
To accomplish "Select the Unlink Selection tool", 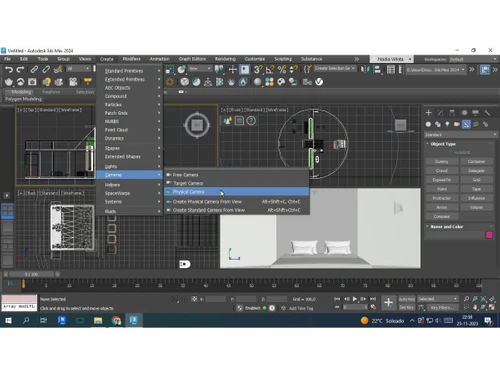I will pos(46,69).
